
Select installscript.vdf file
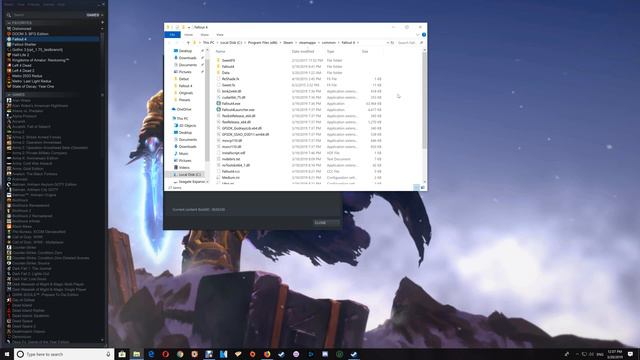click(x=233, y=153)
